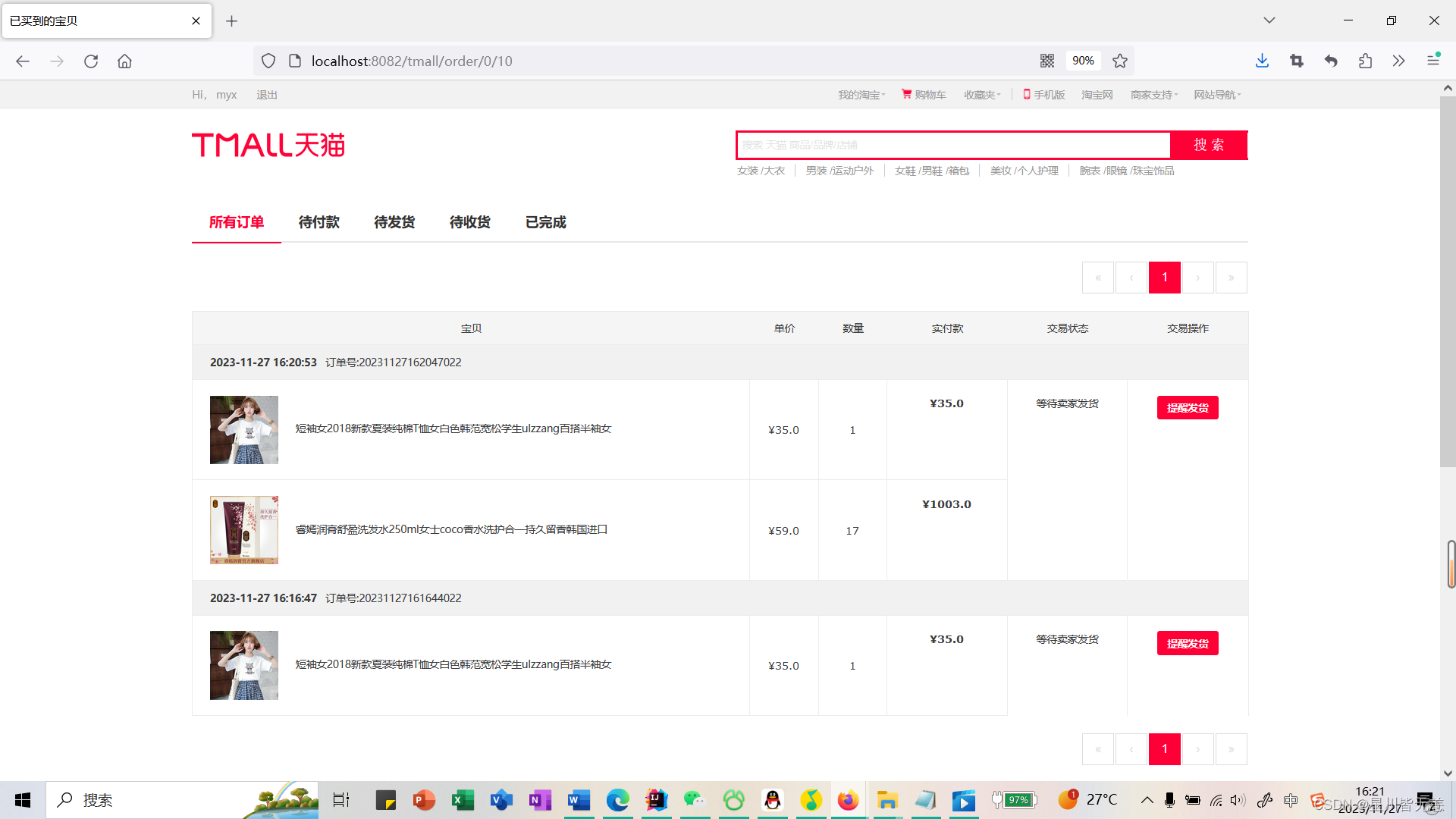
Task: Click the undo arrow toolbar icon
Action: coord(1331,61)
